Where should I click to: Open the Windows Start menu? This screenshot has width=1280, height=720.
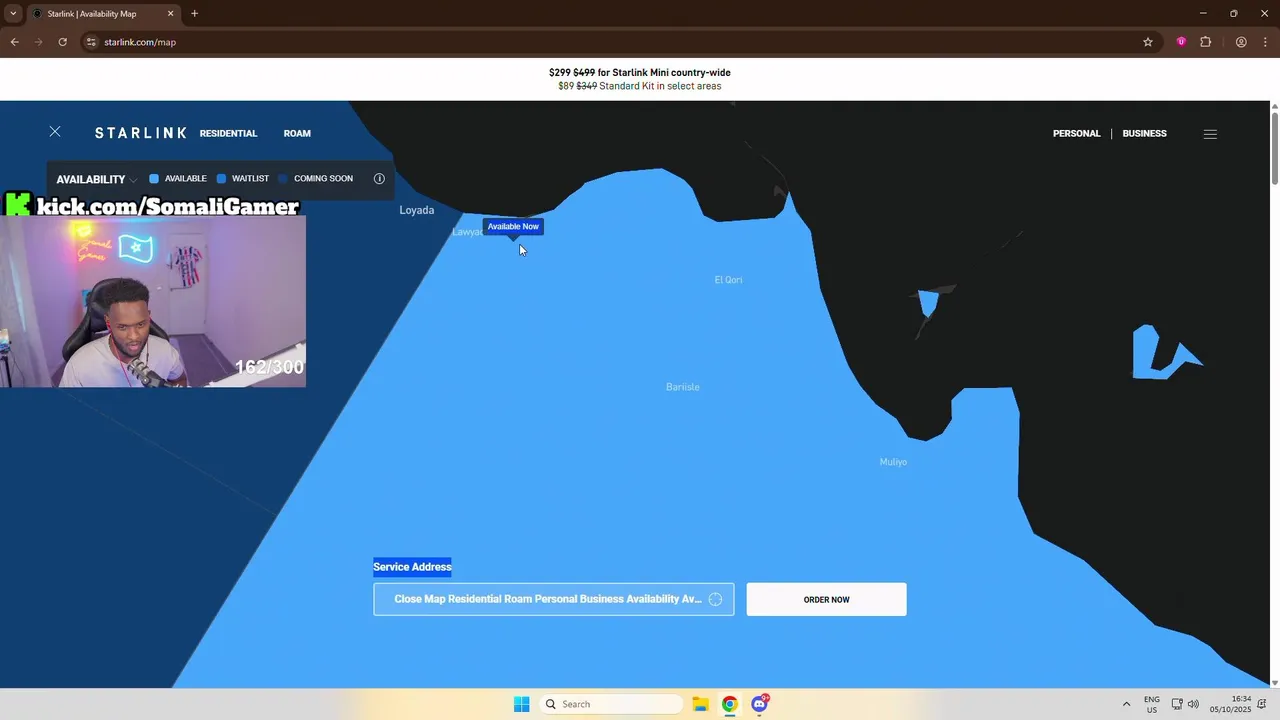pos(521,704)
